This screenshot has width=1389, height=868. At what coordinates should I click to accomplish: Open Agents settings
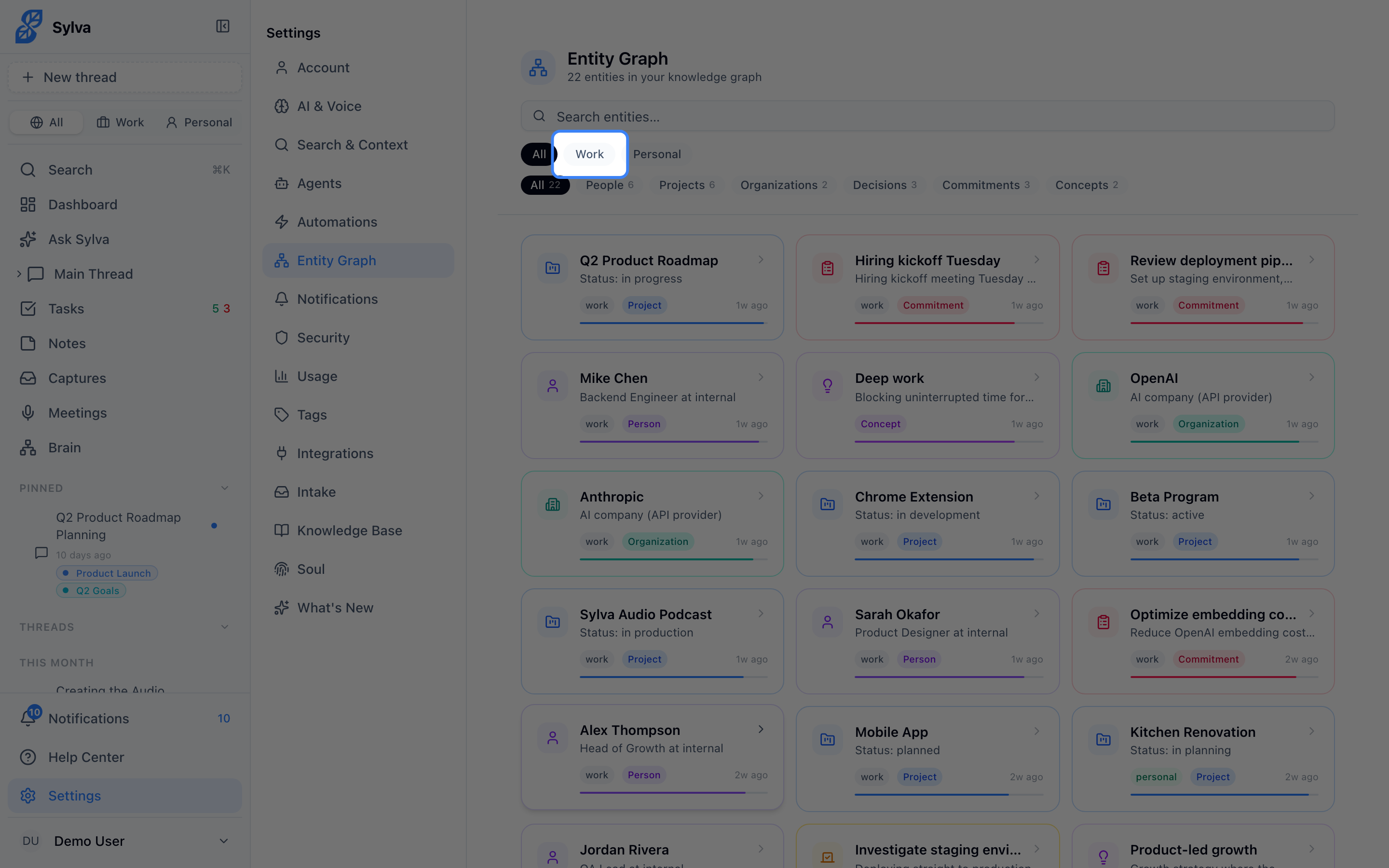[x=358, y=183]
